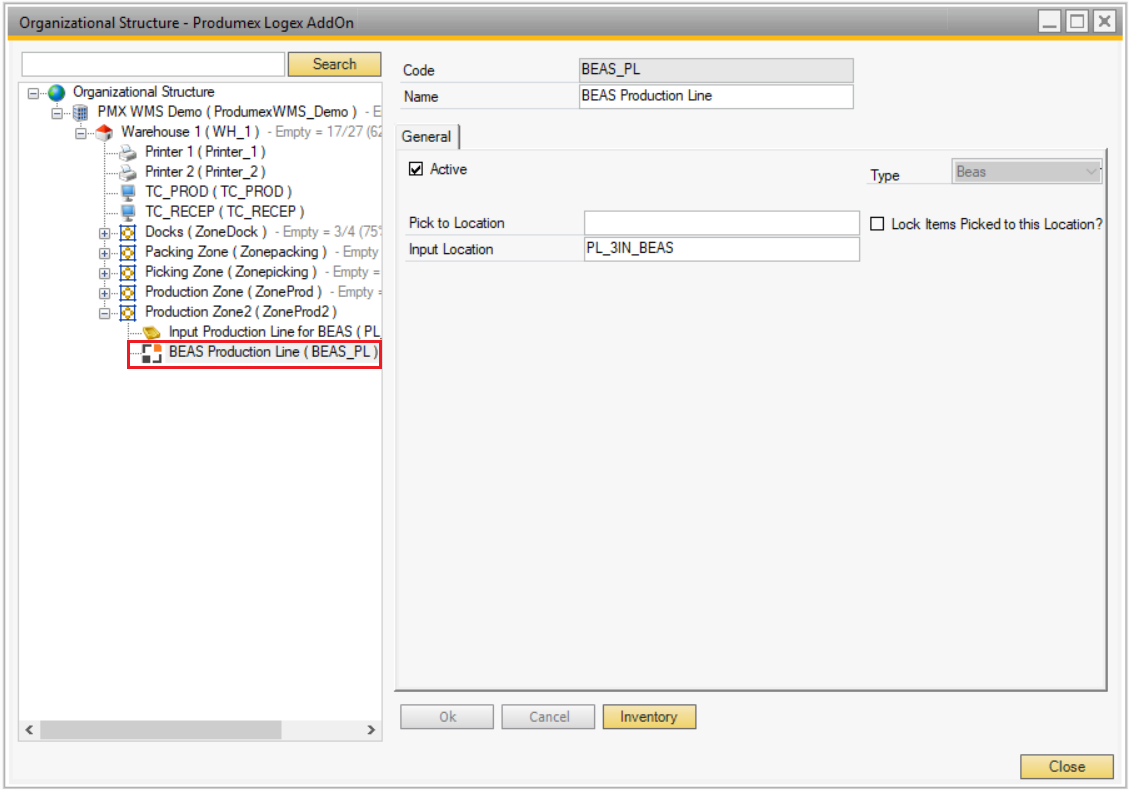Select tree row Docks ( ZoneDock )
The image size is (1129, 790).
click(206, 233)
